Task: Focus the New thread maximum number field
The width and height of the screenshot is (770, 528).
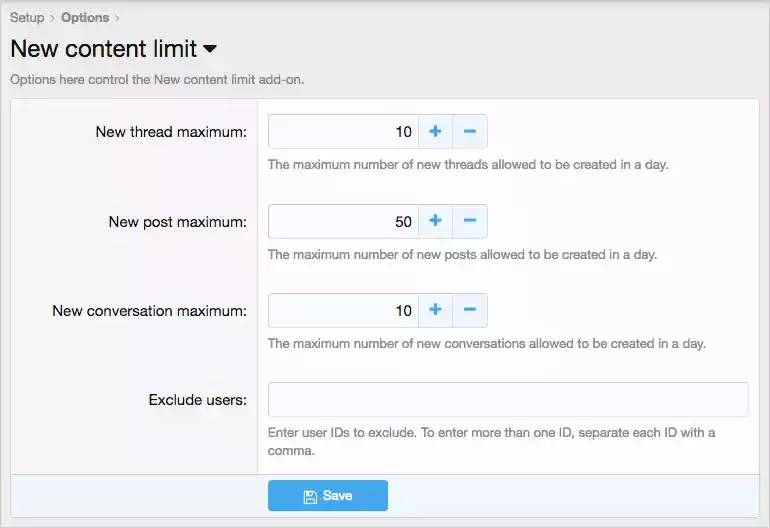Action: (x=343, y=131)
